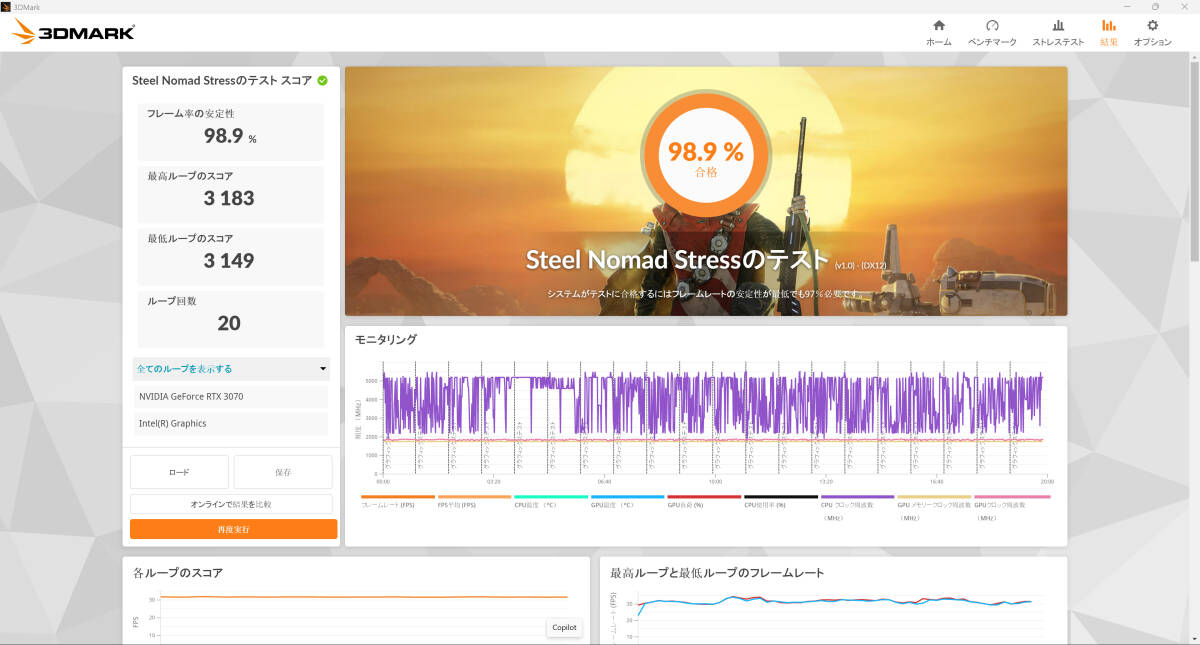Click オンラインで結果を比較 button

231,504
